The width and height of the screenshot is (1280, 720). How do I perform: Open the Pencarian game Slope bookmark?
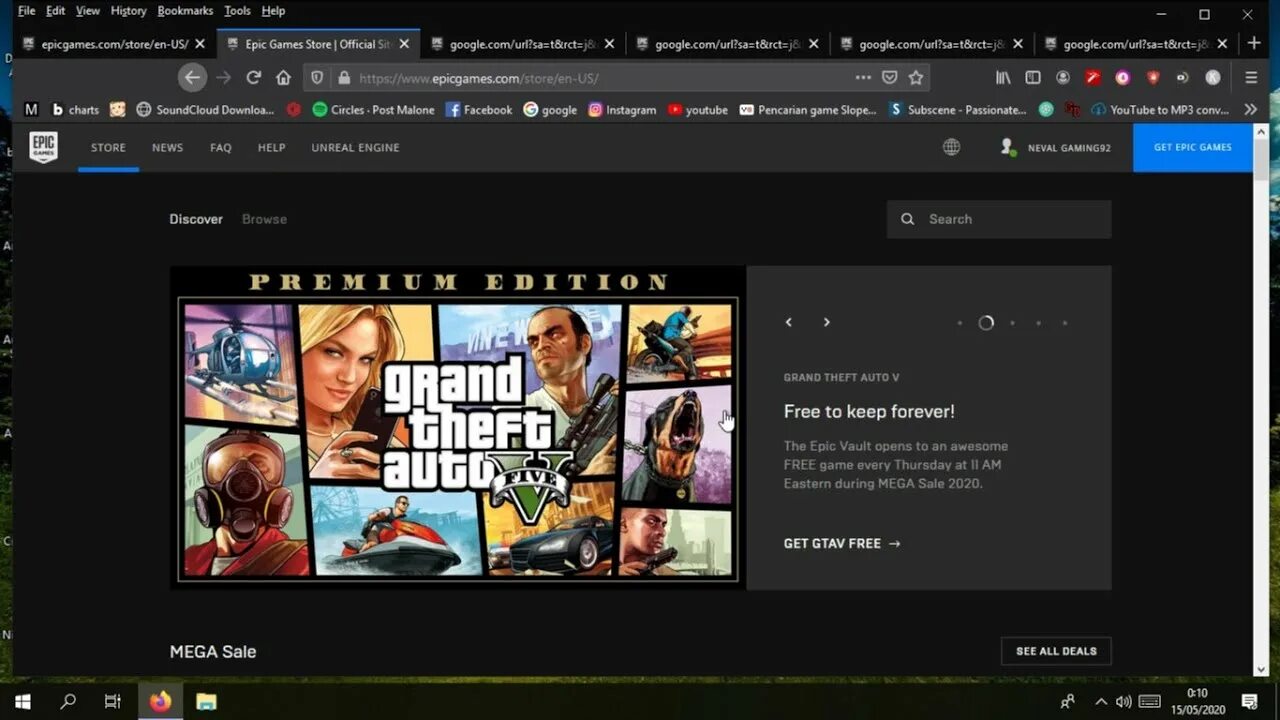[x=808, y=109]
